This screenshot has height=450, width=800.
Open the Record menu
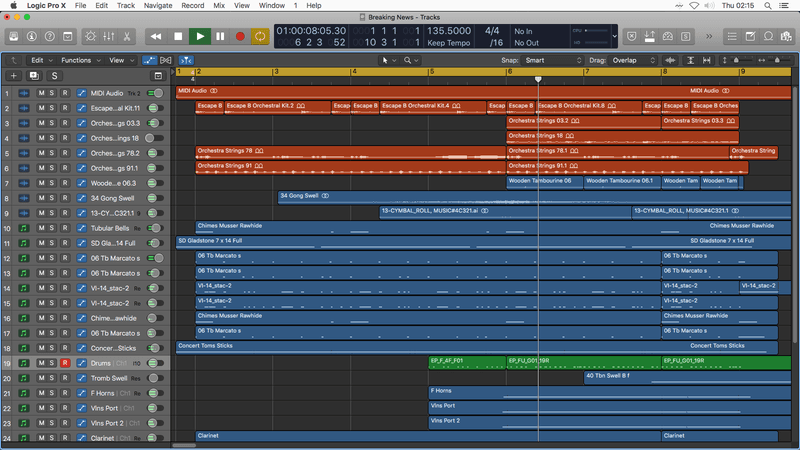coord(193,6)
